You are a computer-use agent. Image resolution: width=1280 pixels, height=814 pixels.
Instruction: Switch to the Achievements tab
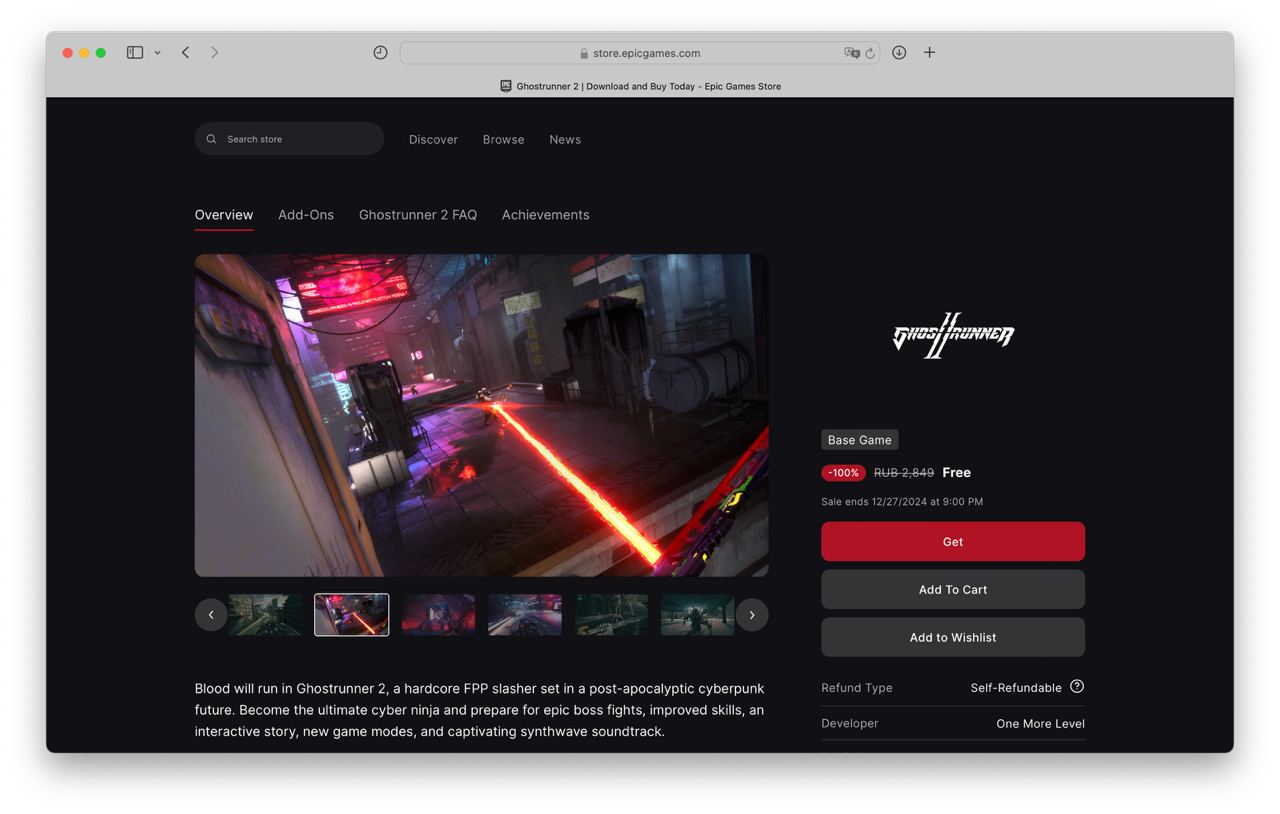click(545, 215)
